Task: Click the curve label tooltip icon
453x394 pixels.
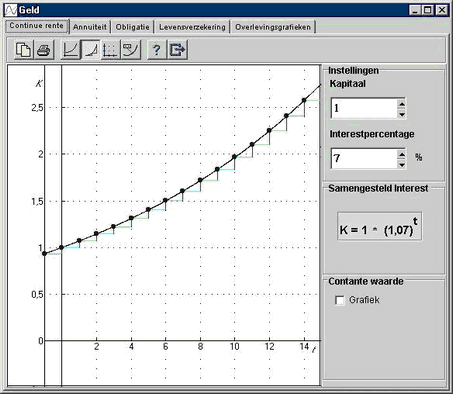Action: point(130,50)
